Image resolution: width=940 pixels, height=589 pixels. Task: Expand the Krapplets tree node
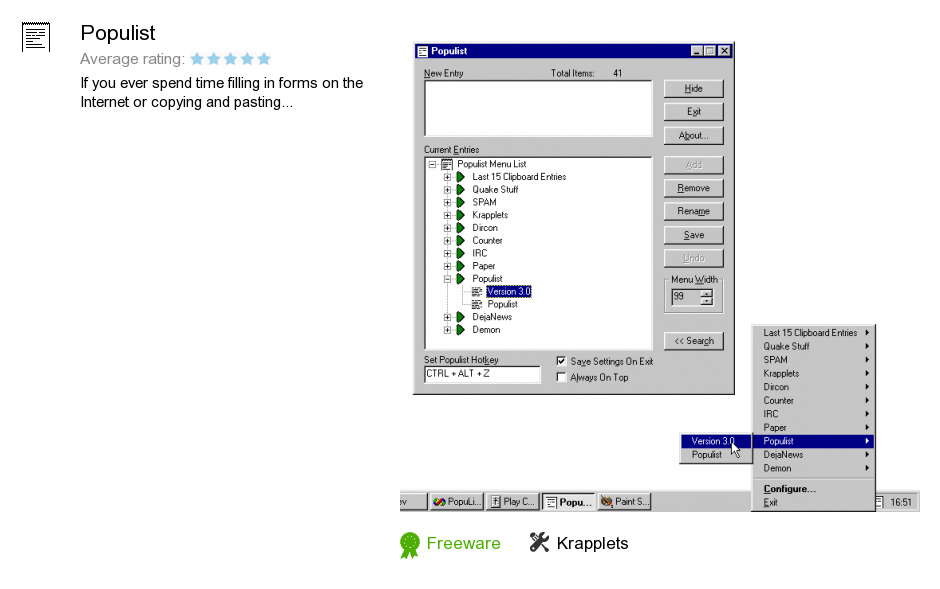447,215
